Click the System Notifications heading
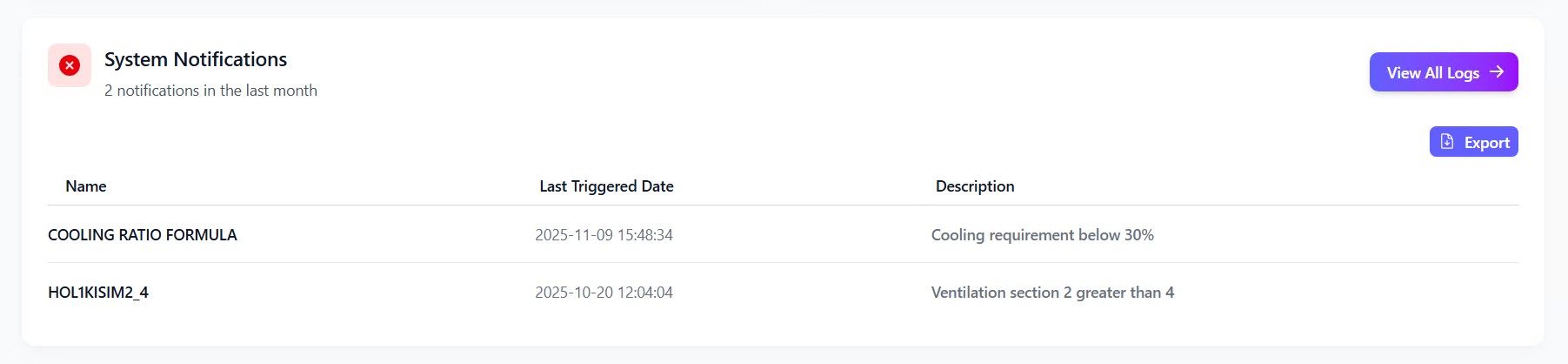The image size is (1568, 364). pyautogui.click(x=196, y=59)
